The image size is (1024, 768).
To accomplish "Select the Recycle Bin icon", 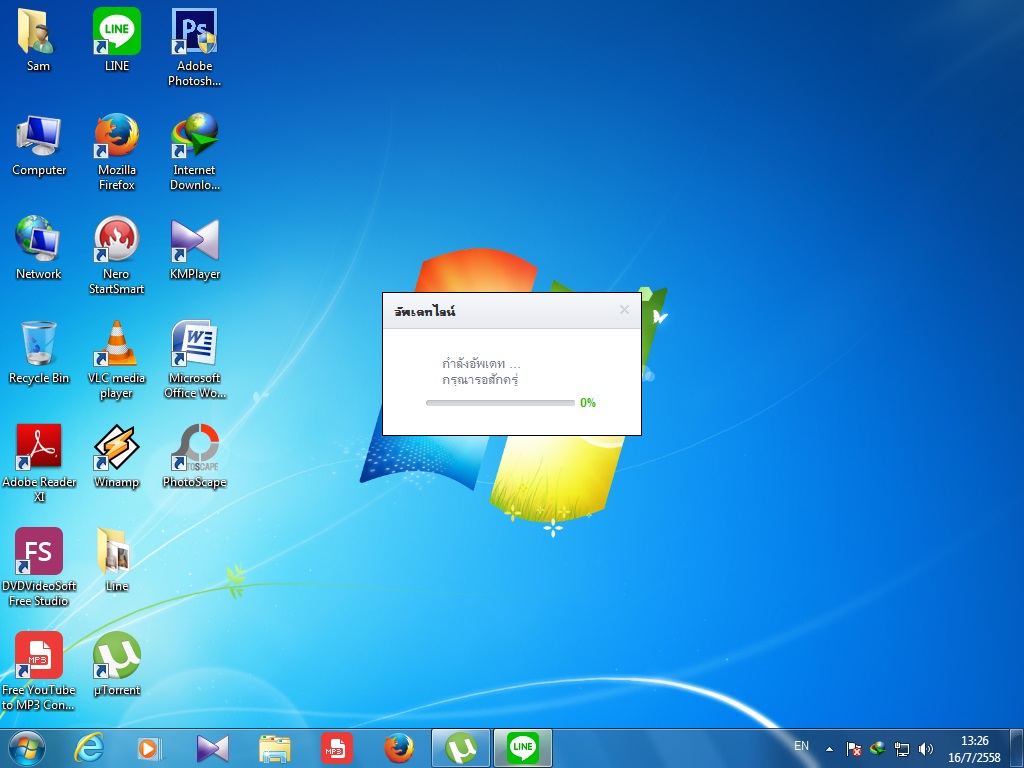I will [x=39, y=352].
